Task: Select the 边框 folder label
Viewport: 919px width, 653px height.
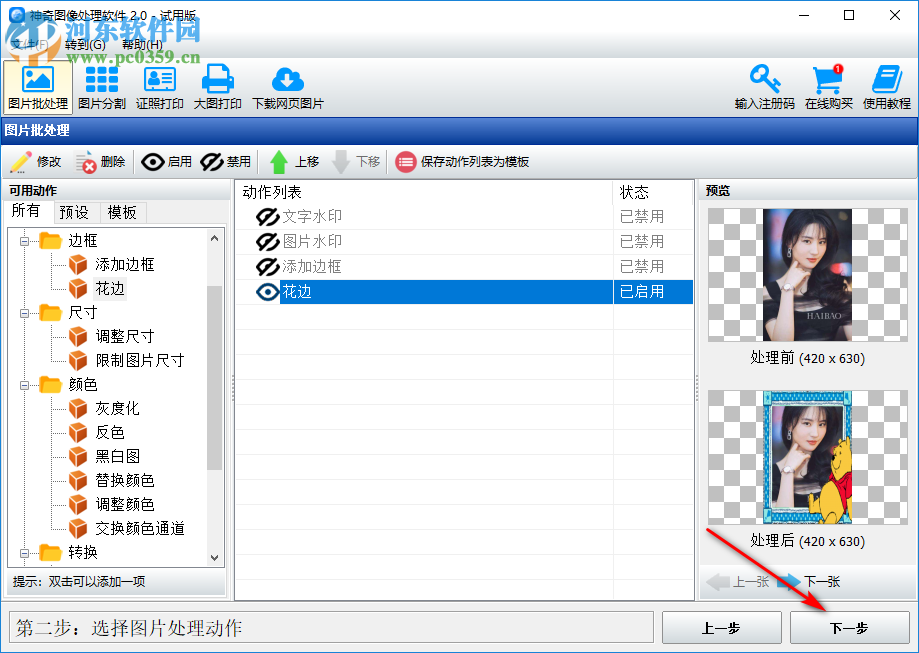Action: [83, 241]
